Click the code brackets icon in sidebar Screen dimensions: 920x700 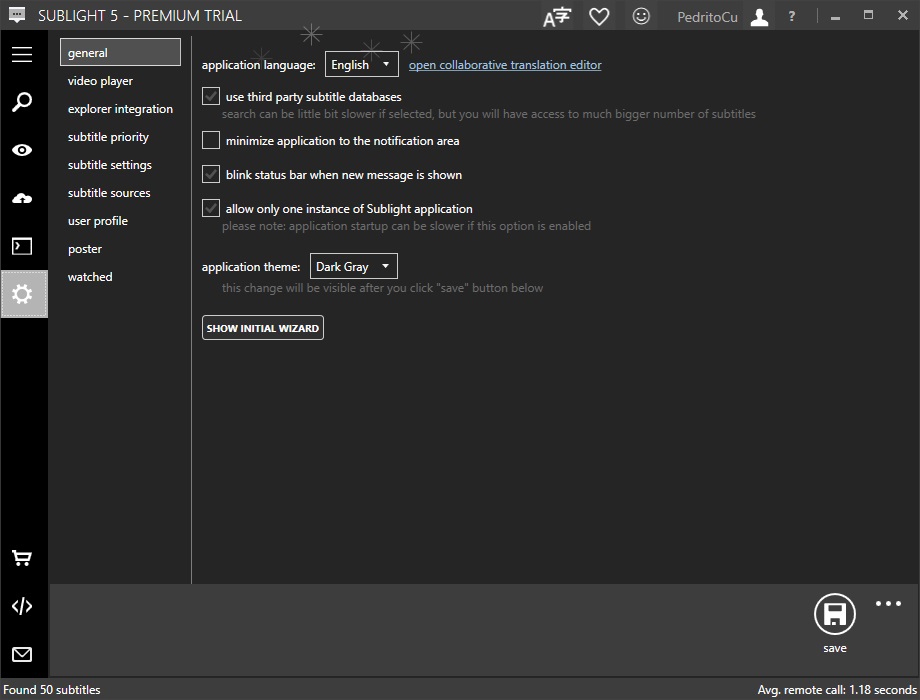(22, 606)
